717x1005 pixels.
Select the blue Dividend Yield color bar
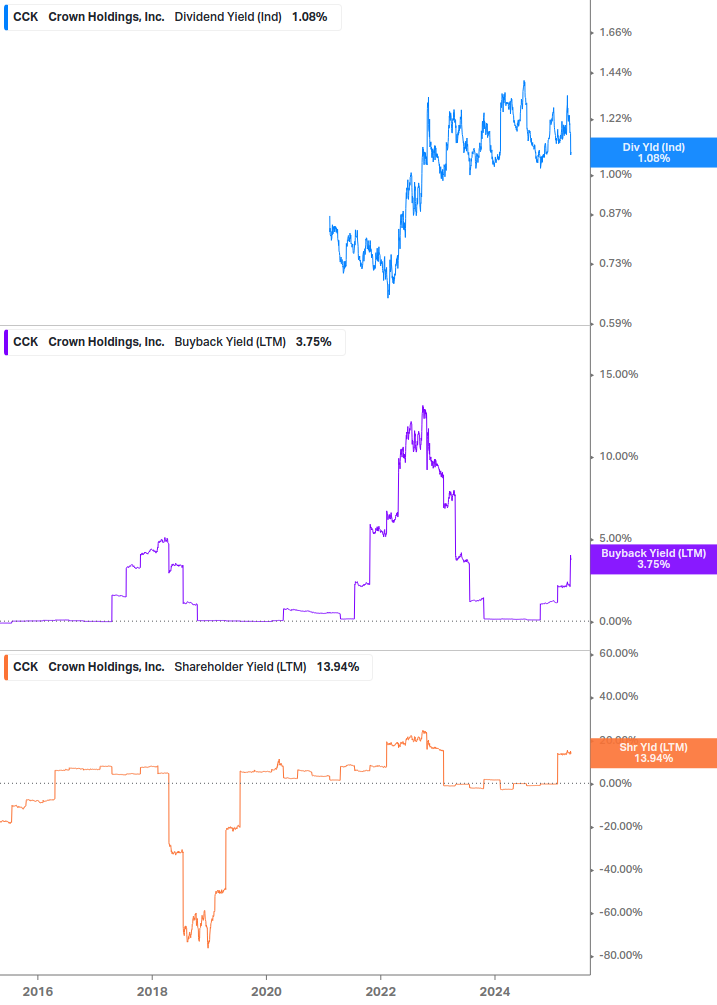(x=6, y=17)
